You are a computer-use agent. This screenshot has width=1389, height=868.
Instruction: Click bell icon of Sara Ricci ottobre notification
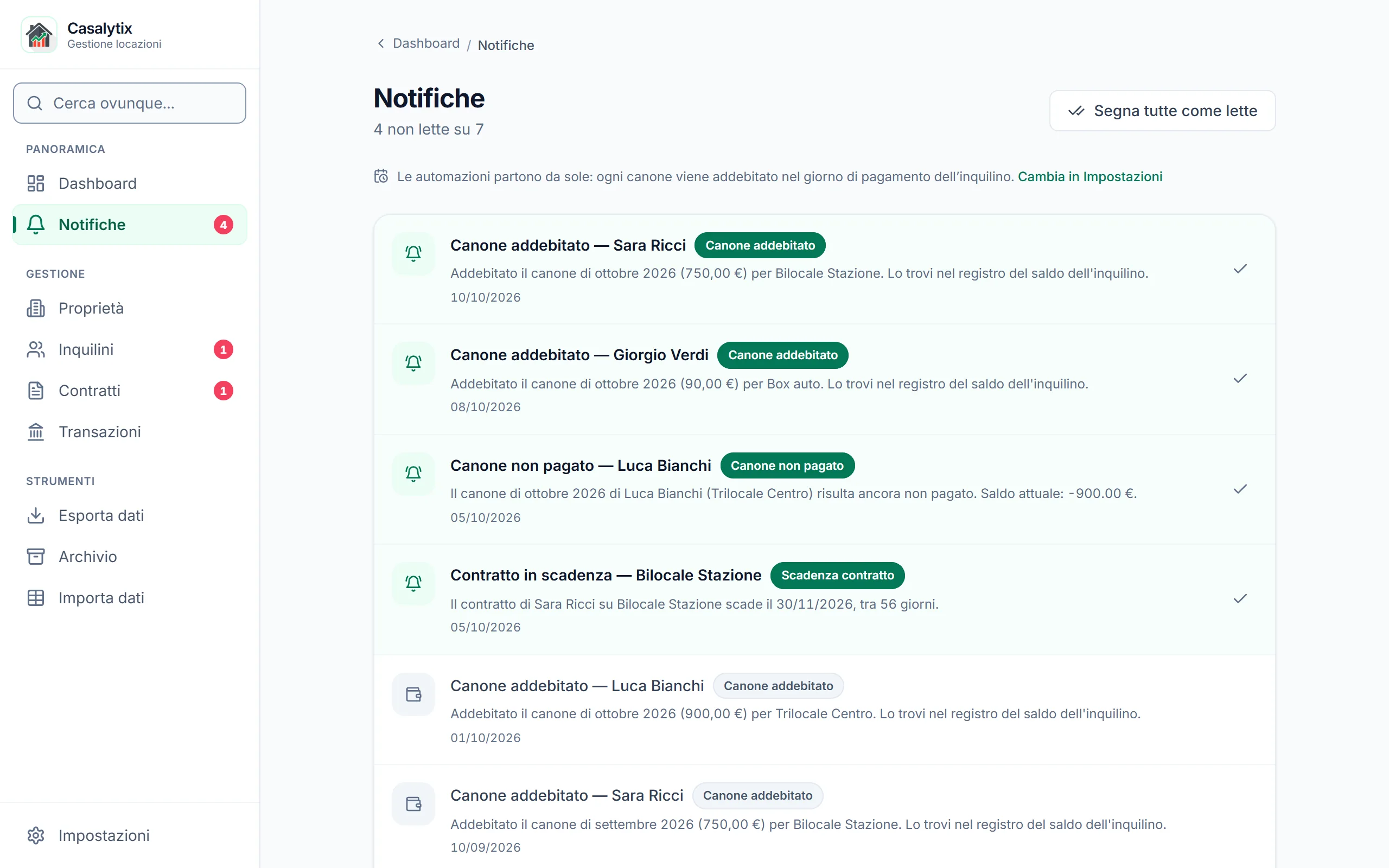tap(413, 253)
